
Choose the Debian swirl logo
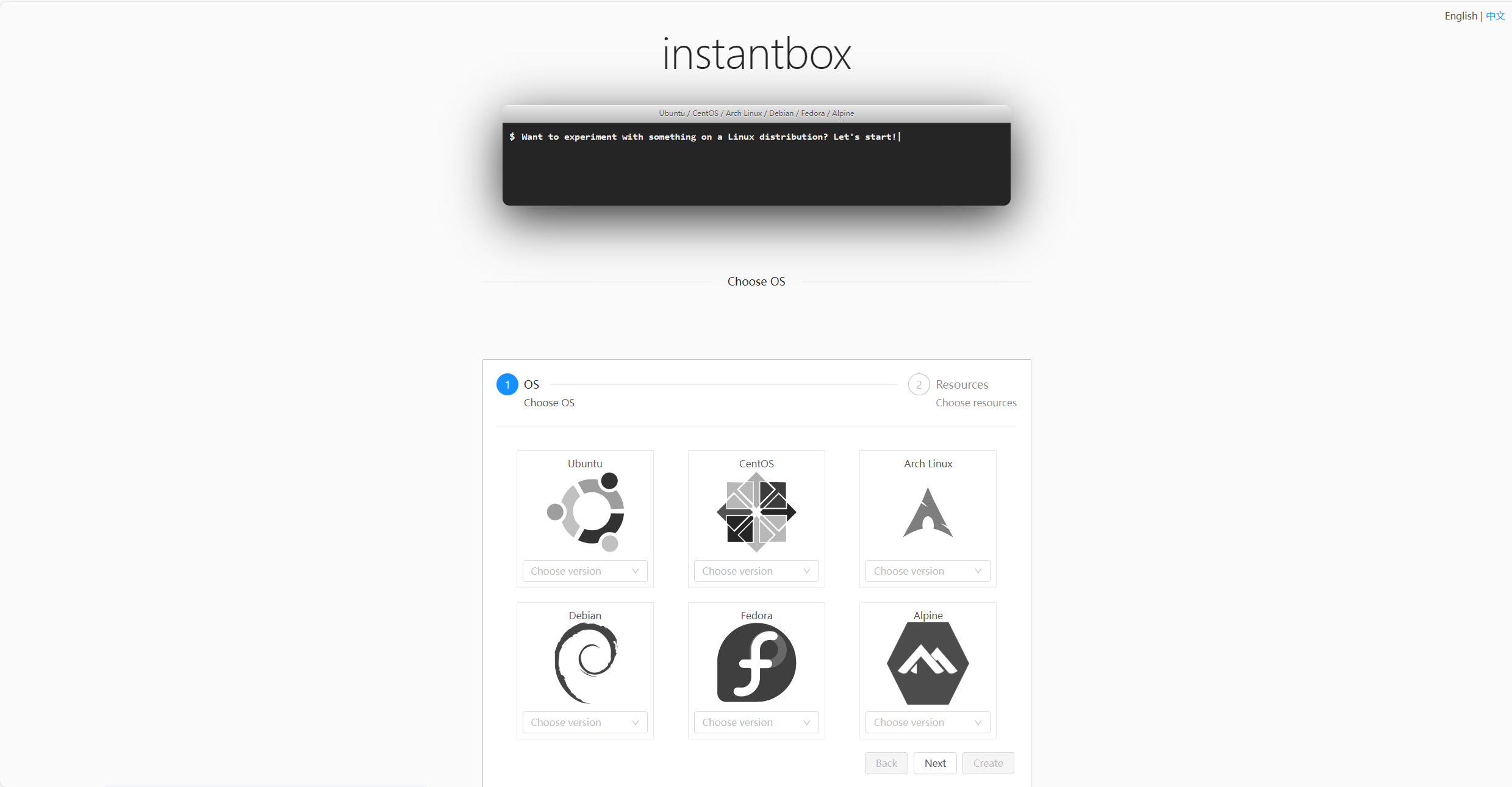pyautogui.click(x=585, y=663)
